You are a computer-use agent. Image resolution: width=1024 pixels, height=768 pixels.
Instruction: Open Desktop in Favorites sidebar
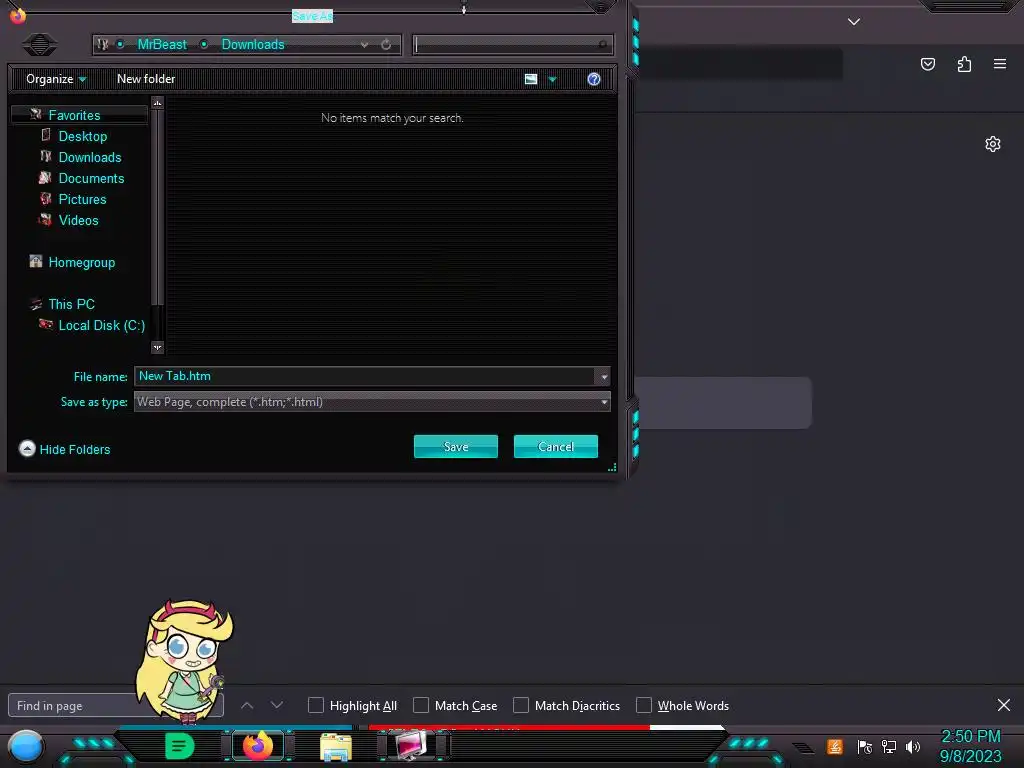(x=82, y=136)
